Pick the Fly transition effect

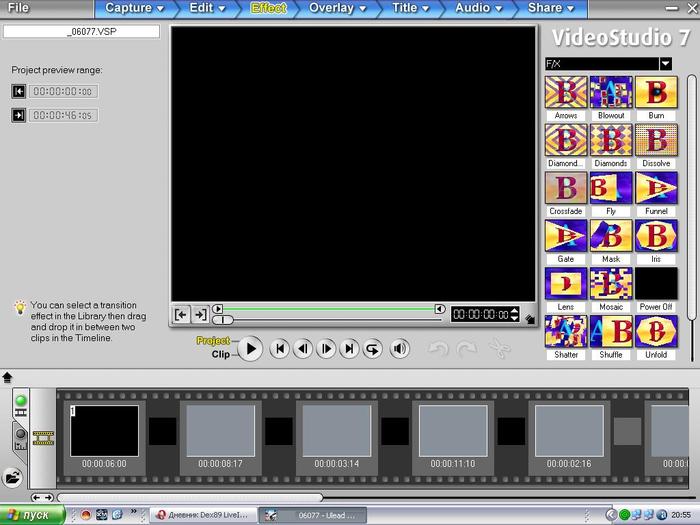tap(611, 188)
